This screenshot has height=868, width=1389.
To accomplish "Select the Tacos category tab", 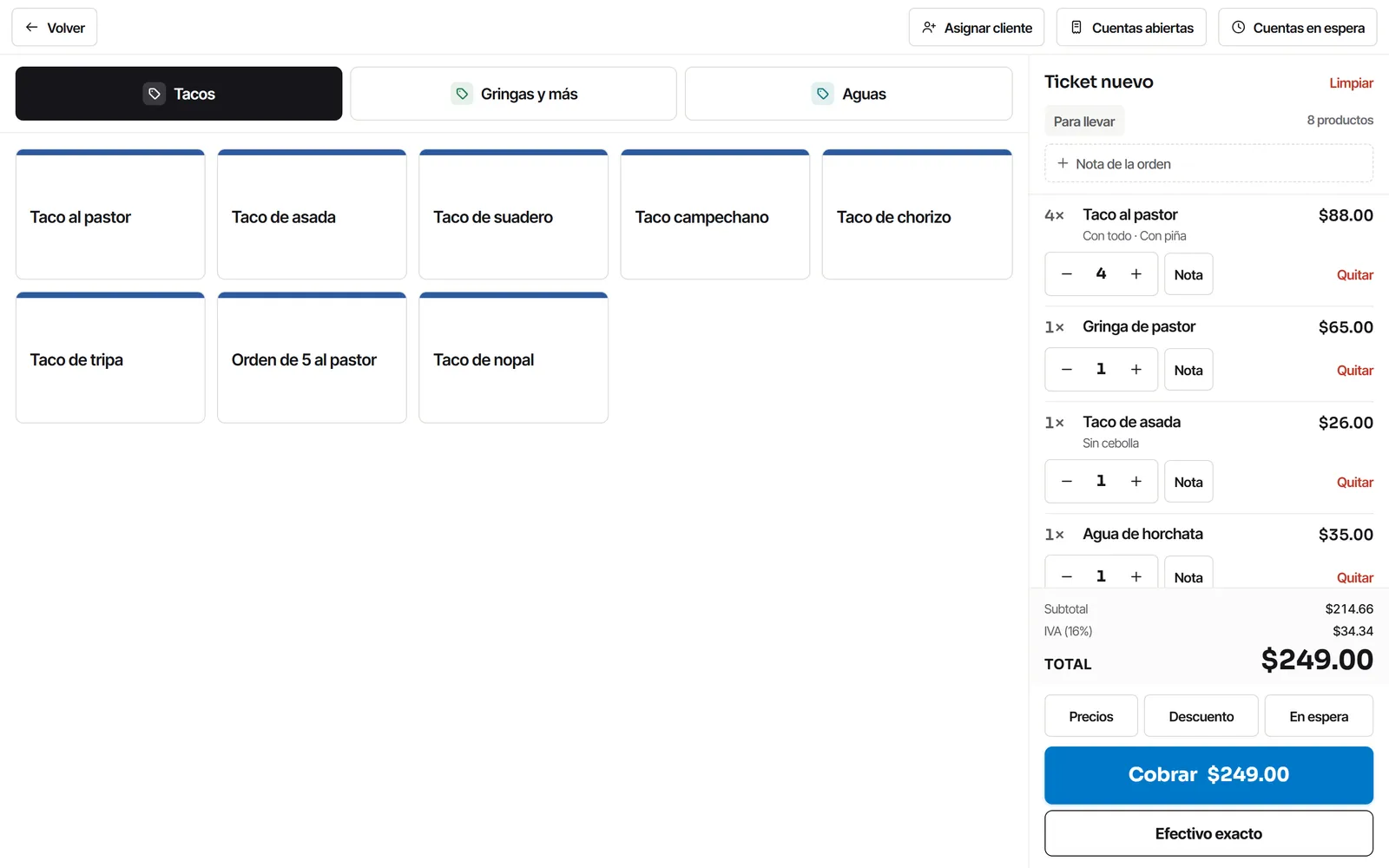I will pyautogui.click(x=179, y=94).
